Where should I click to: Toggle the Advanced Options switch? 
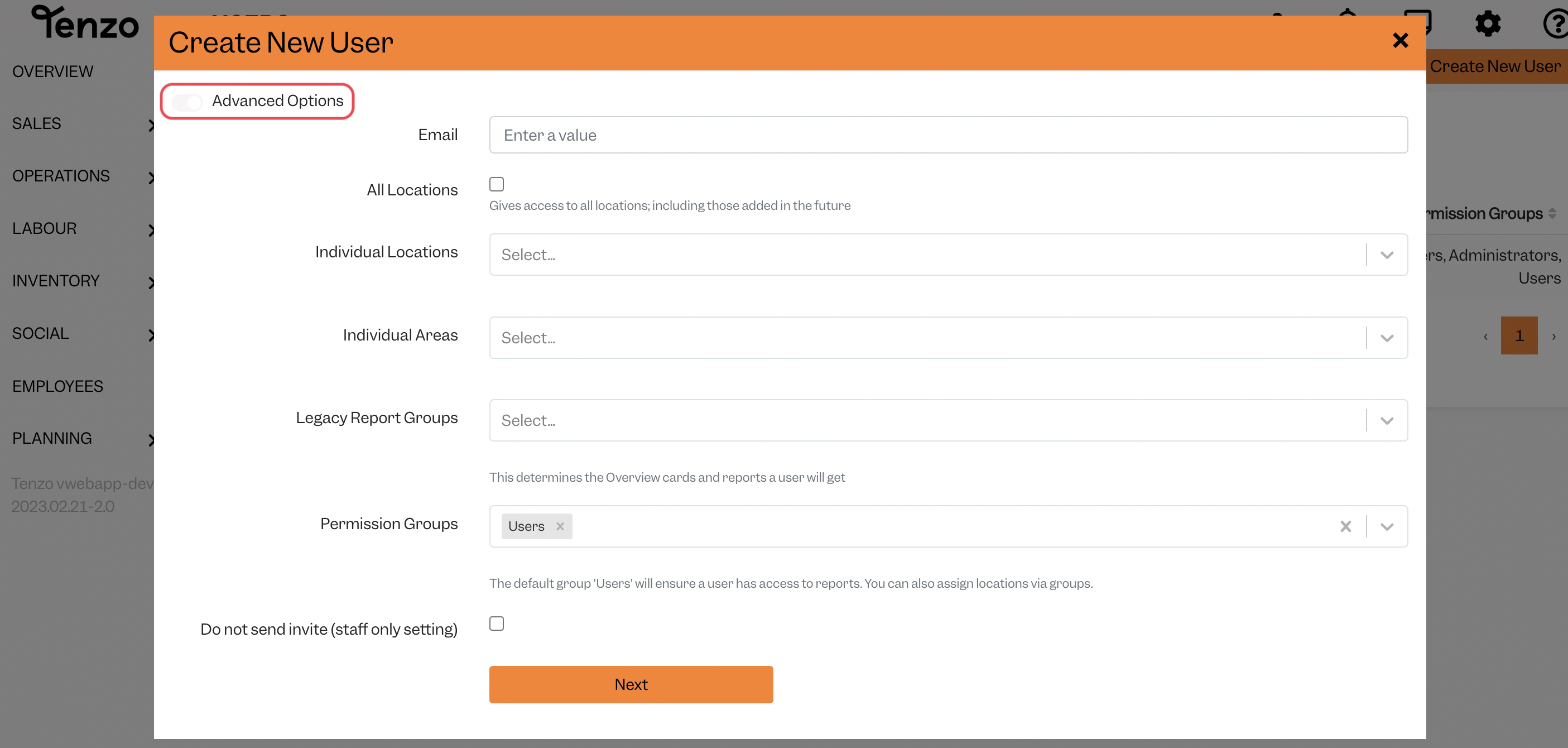click(x=187, y=102)
